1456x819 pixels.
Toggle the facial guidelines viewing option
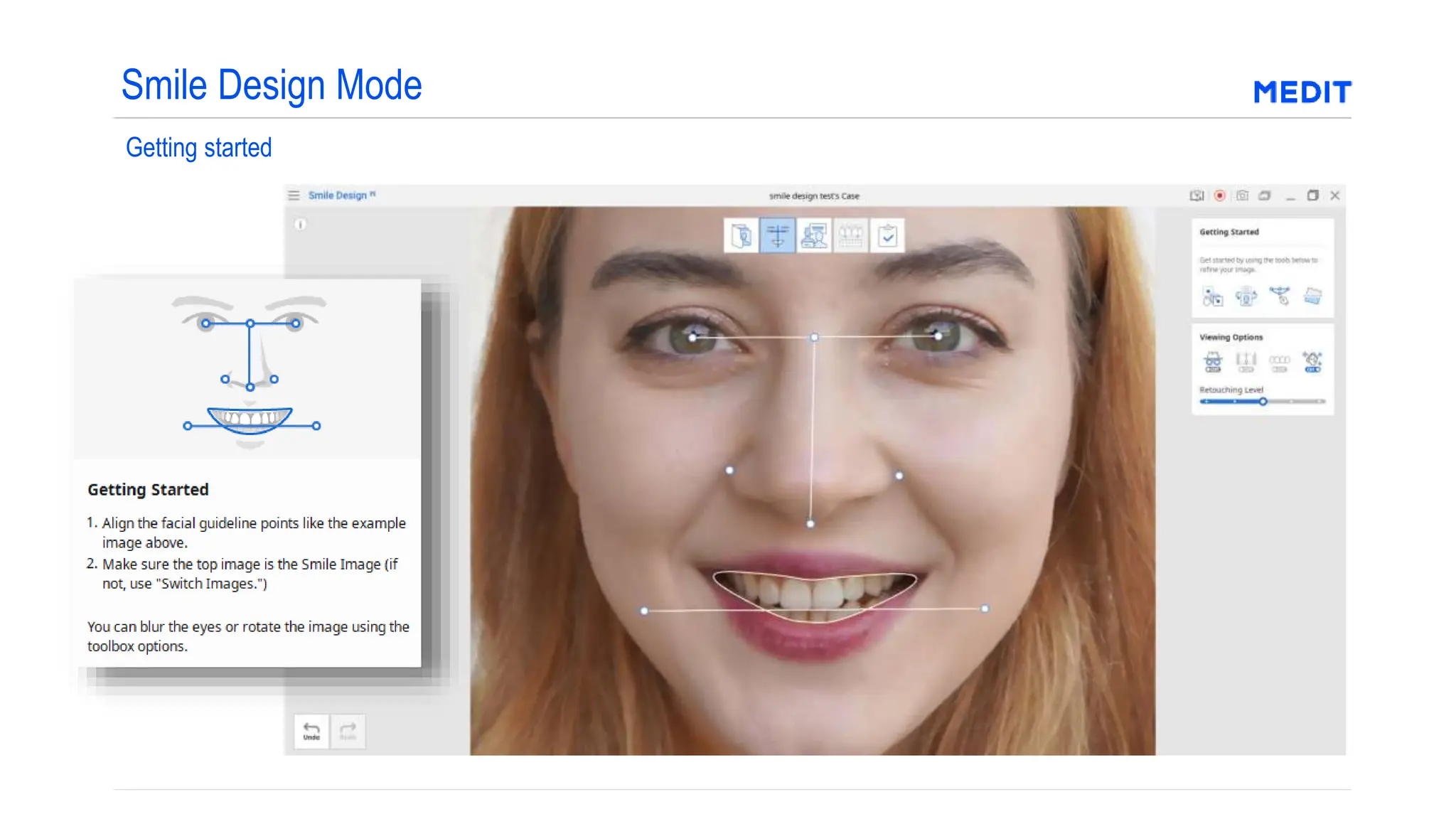point(1246,362)
